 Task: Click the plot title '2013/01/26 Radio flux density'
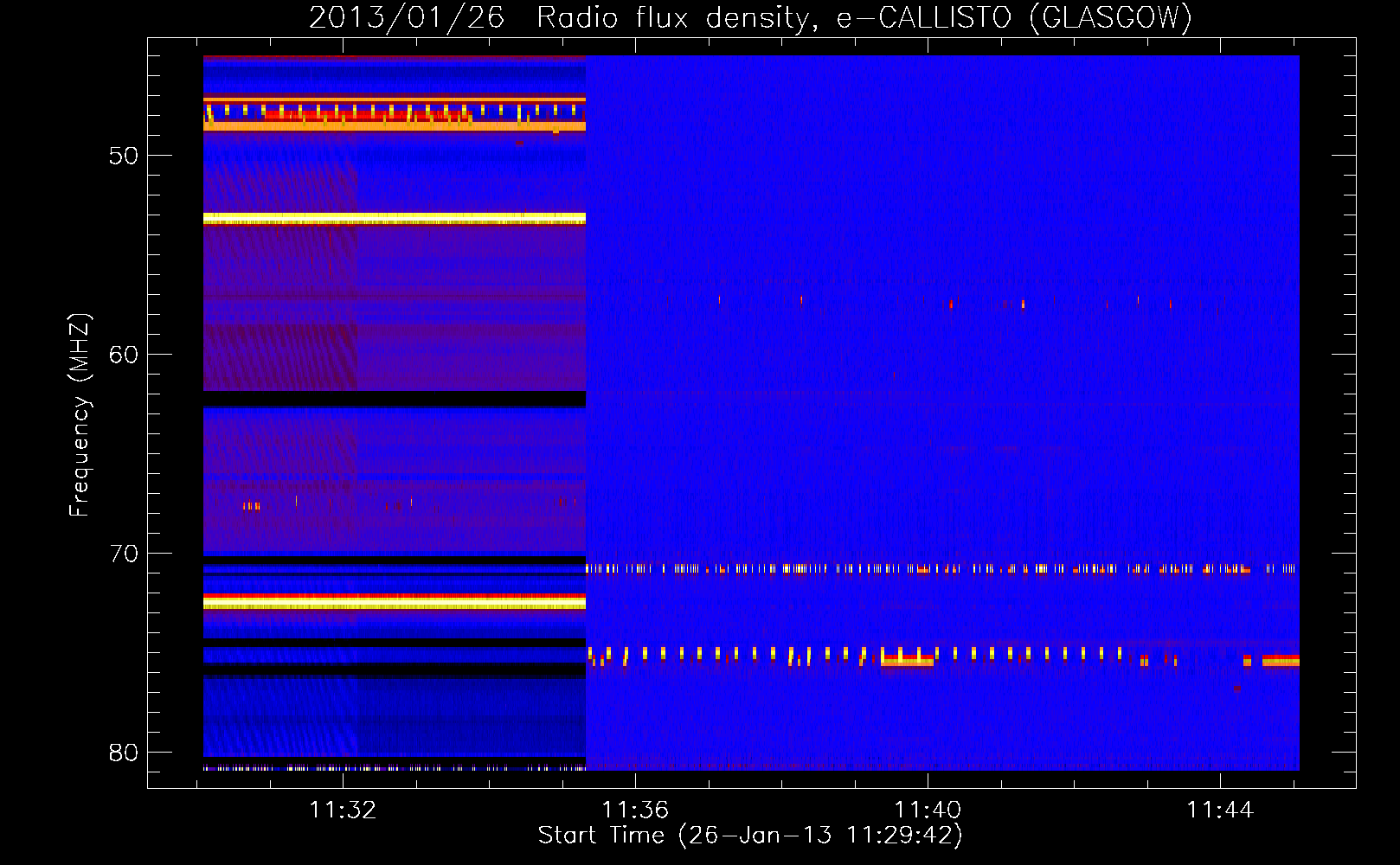[x=750, y=18]
